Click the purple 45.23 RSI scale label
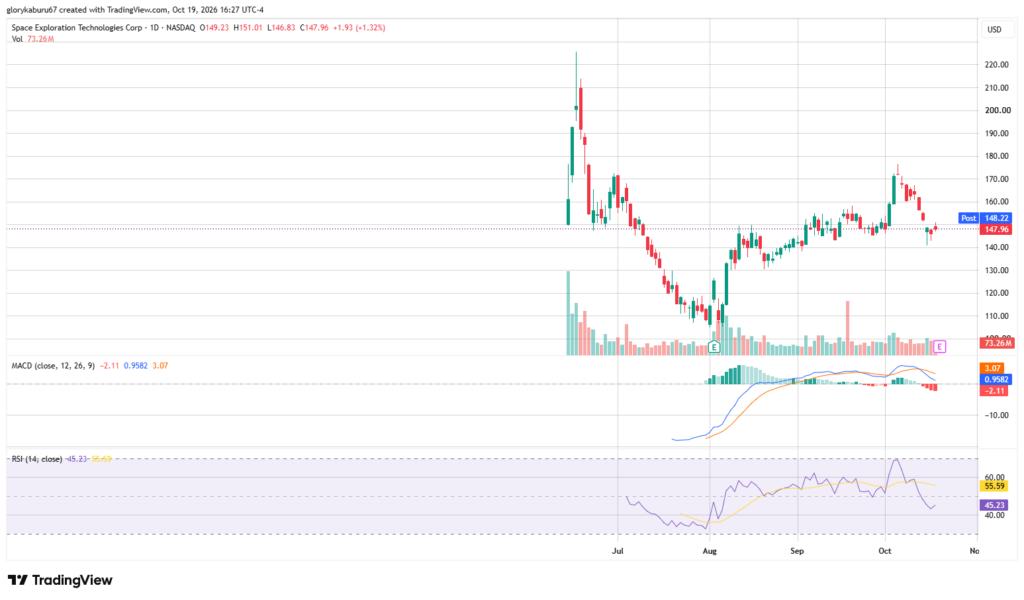 pyautogui.click(x=995, y=505)
